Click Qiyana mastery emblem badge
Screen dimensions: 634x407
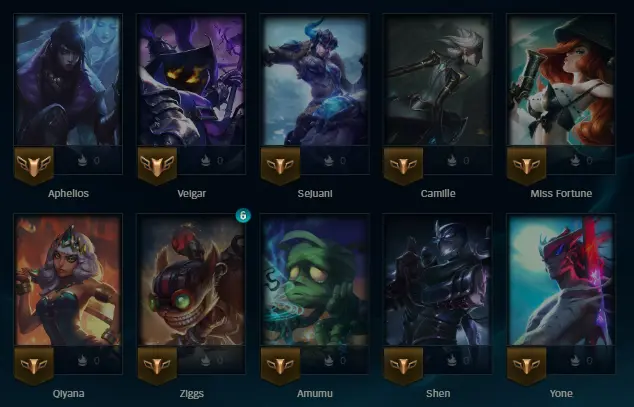pos(34,366)
